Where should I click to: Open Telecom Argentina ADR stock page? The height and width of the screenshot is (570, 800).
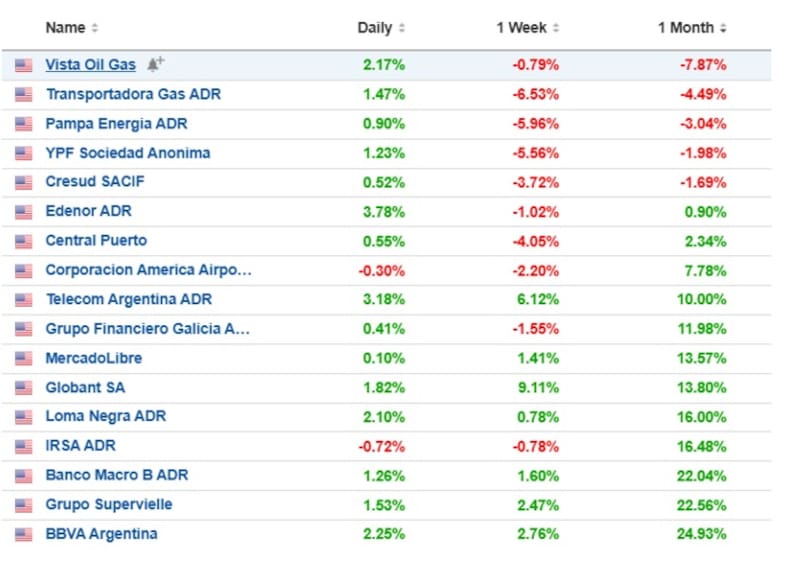(128, 299)
